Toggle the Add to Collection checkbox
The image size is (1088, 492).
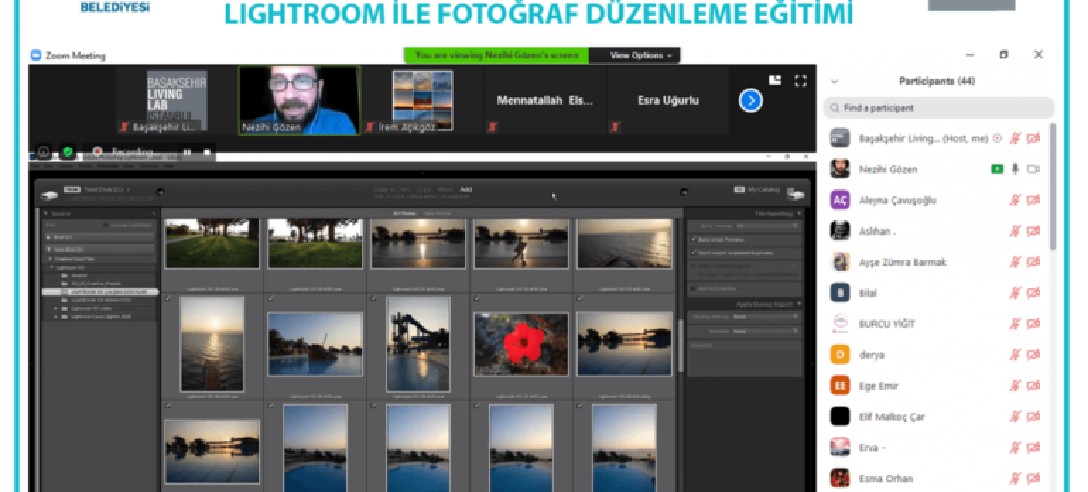pyautogui.click(x=694, y=288)
